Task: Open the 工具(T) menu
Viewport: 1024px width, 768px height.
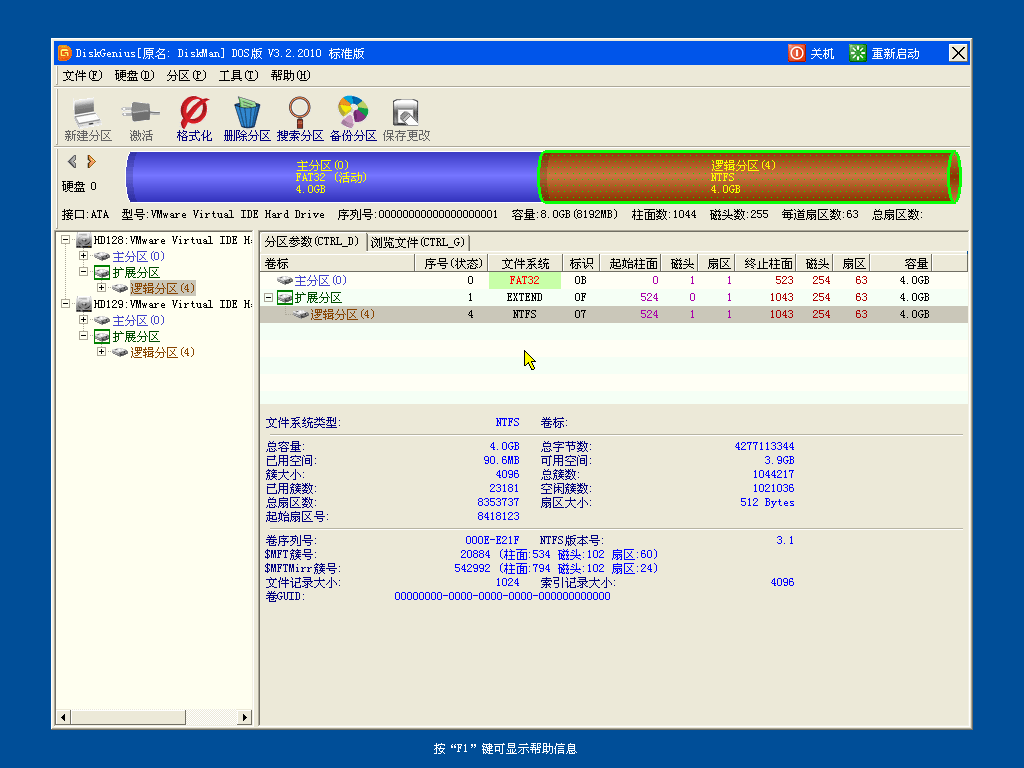Action: point(238,76)
